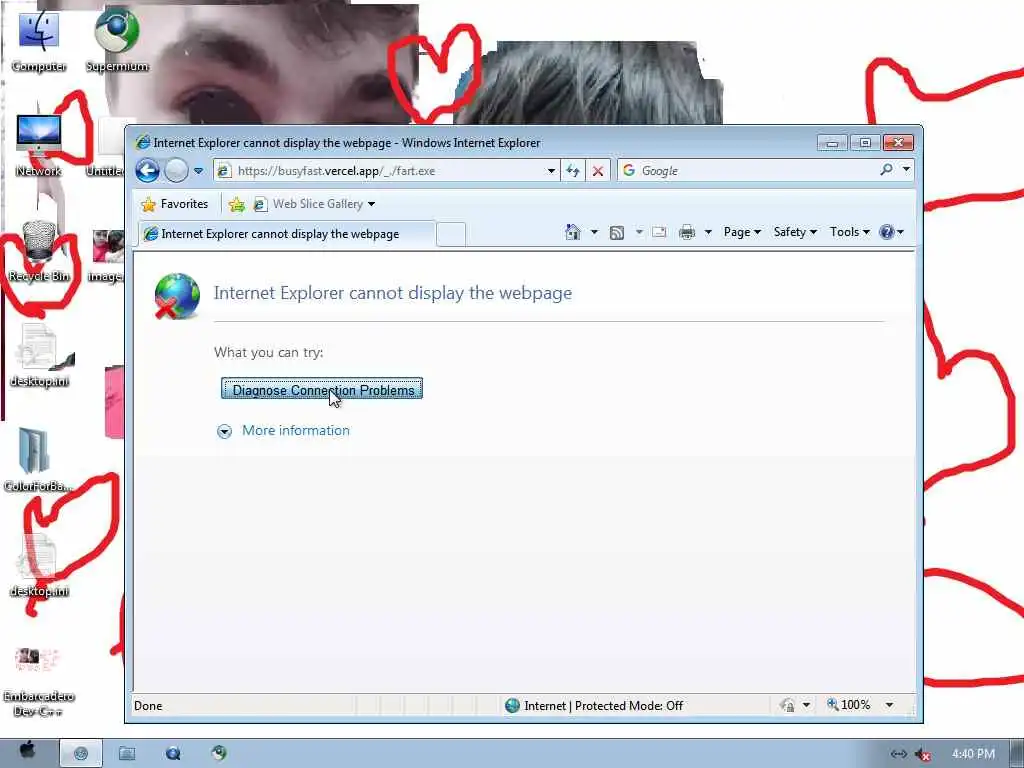Click Diagnose Connection Problems button
This screenshot has width=1024, height=768.
pyautogui.click(x=322, y=389)
